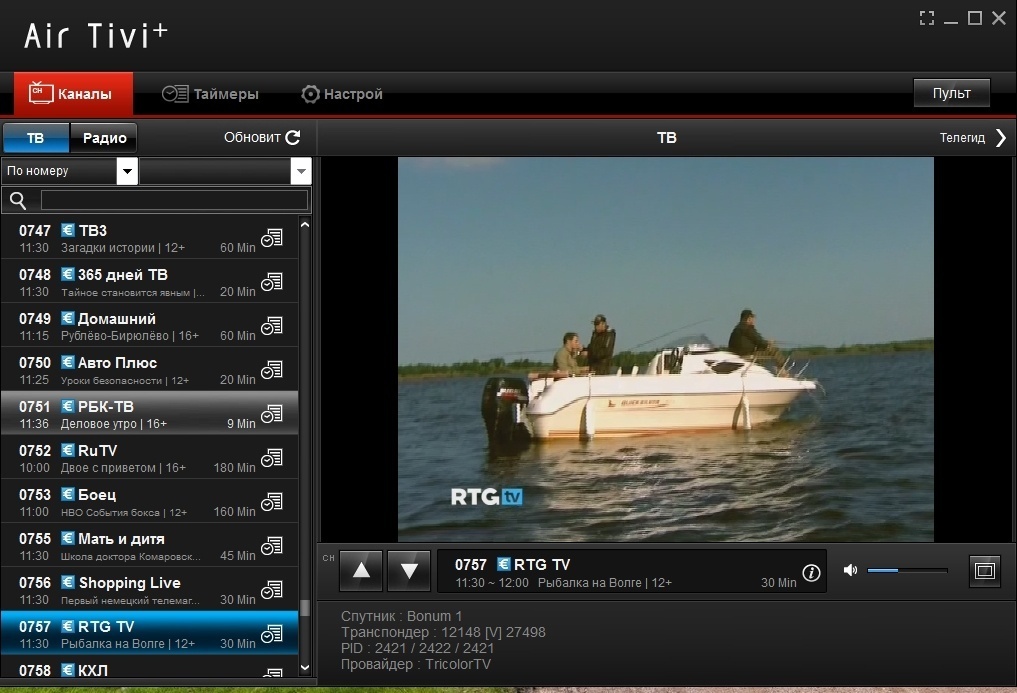The height and width of the screenshot is (693, 1017).
Task: Select channel 0757 RTG TV in list
Action: coord(150,634)
